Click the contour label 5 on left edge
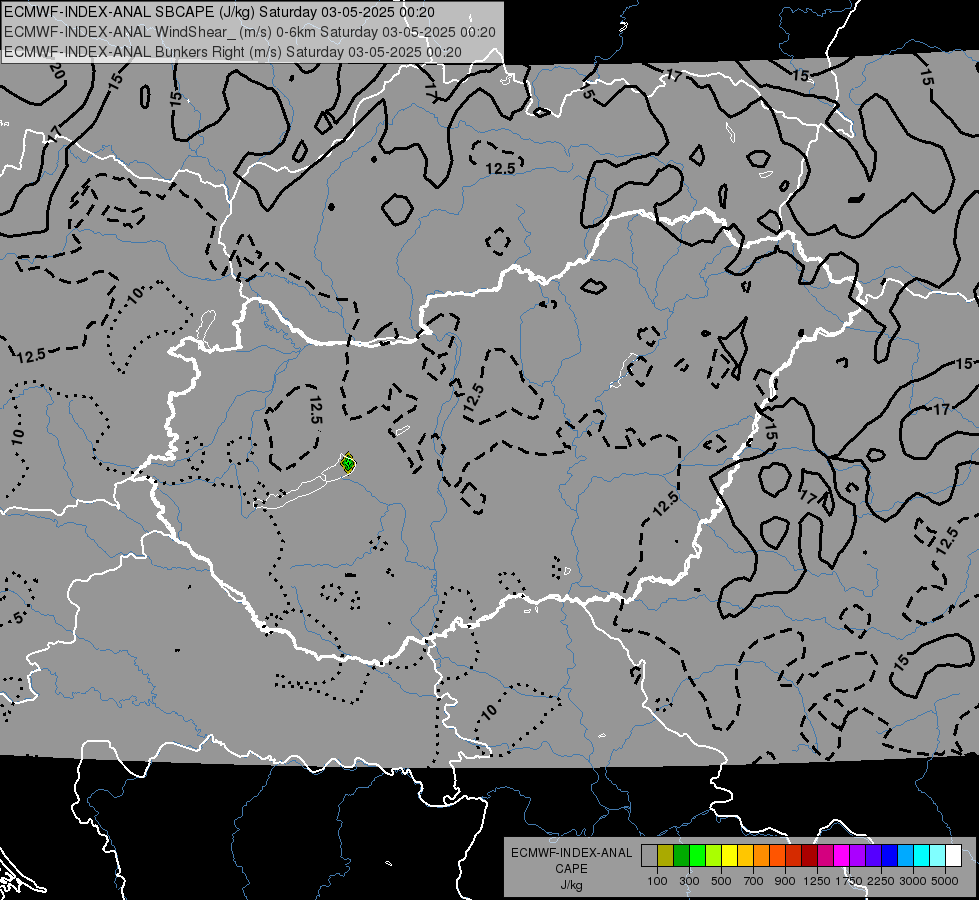 (18, 617)
